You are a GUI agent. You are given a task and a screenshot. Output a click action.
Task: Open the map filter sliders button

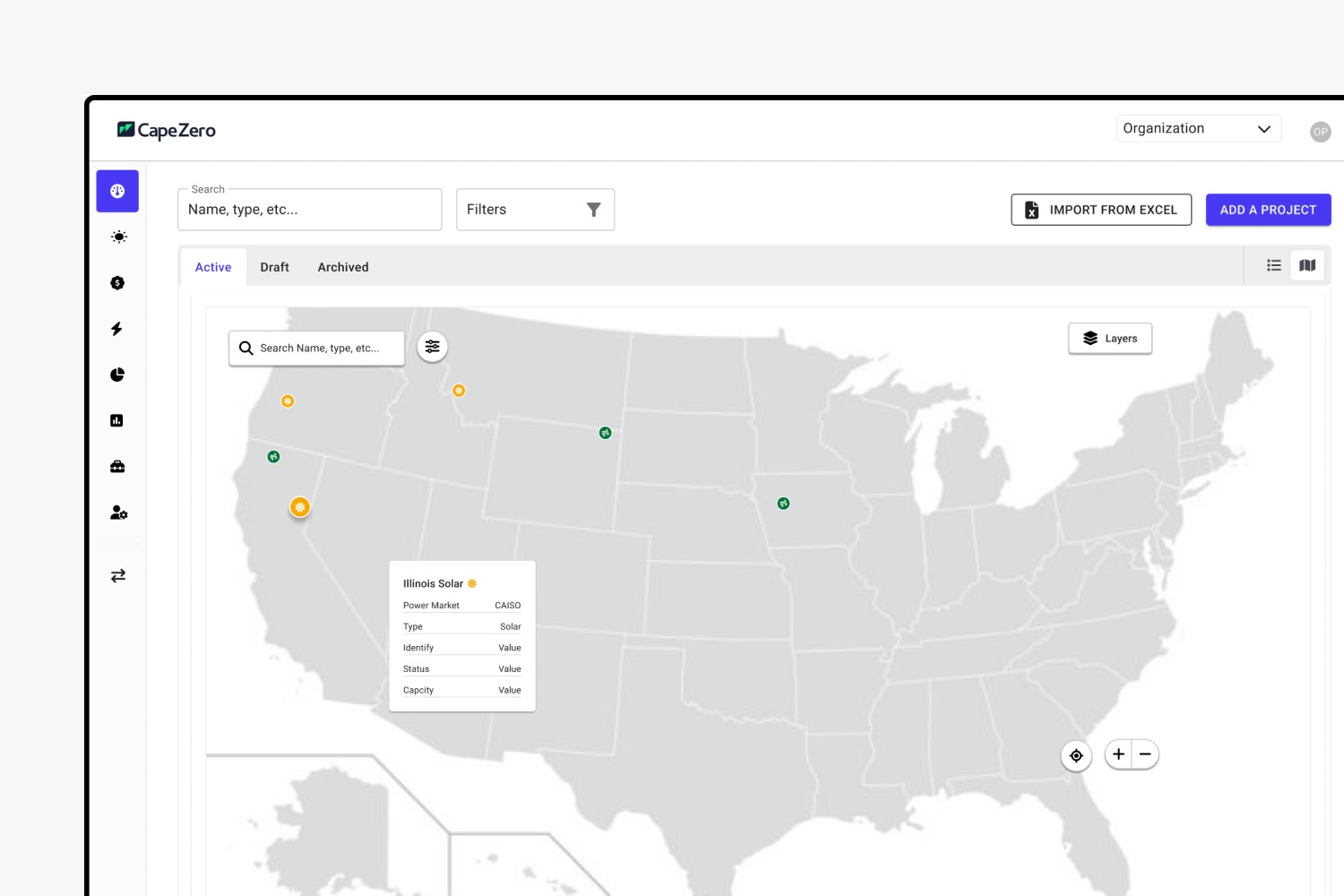pyautogui.click(x=433, y=347)
